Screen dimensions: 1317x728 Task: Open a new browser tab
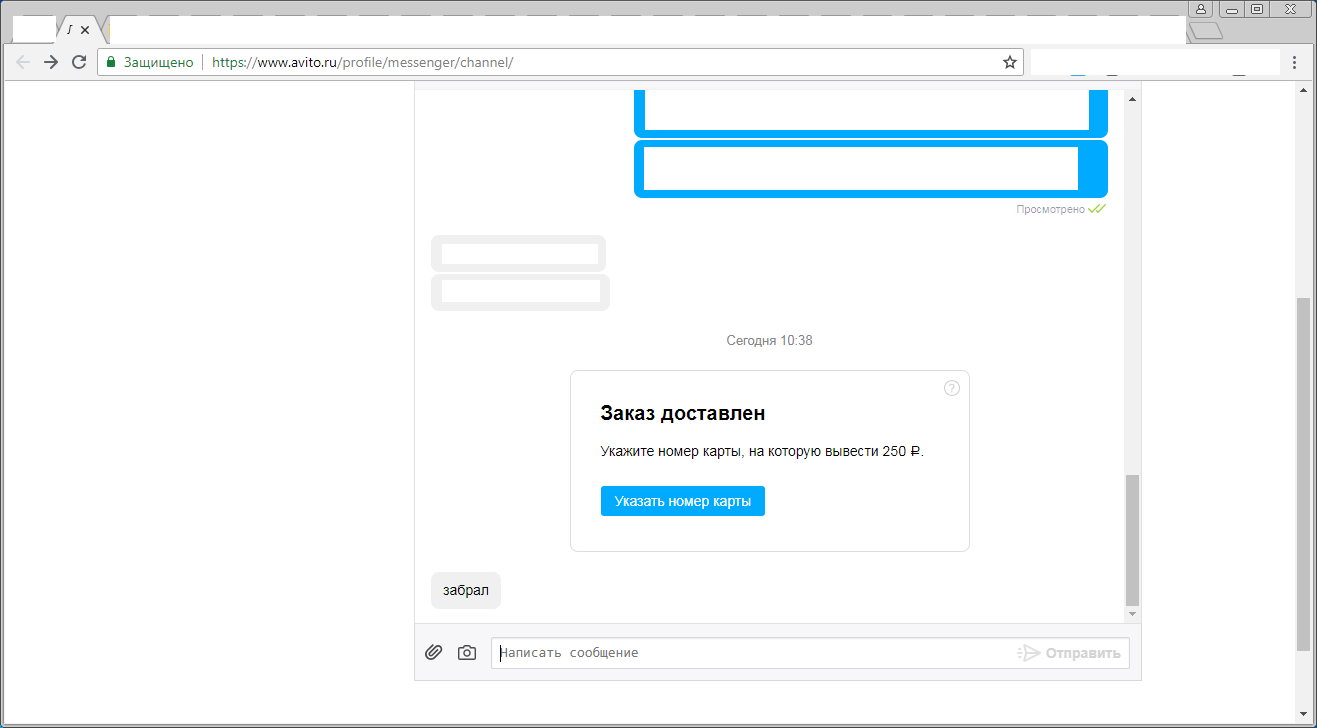[1205, 31]
